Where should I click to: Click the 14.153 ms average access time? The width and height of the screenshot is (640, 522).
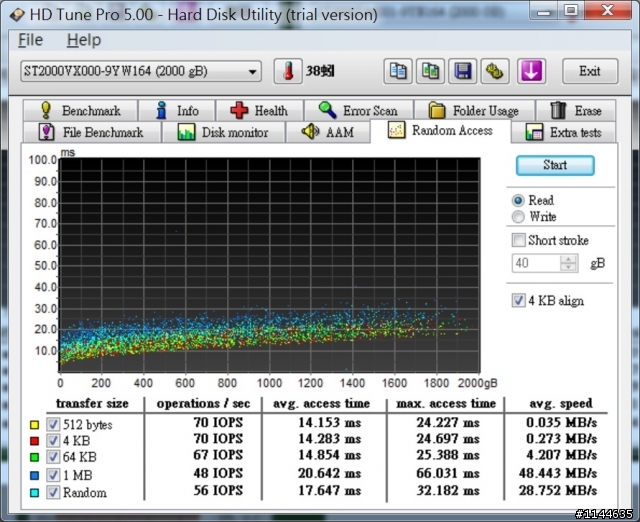329,422
